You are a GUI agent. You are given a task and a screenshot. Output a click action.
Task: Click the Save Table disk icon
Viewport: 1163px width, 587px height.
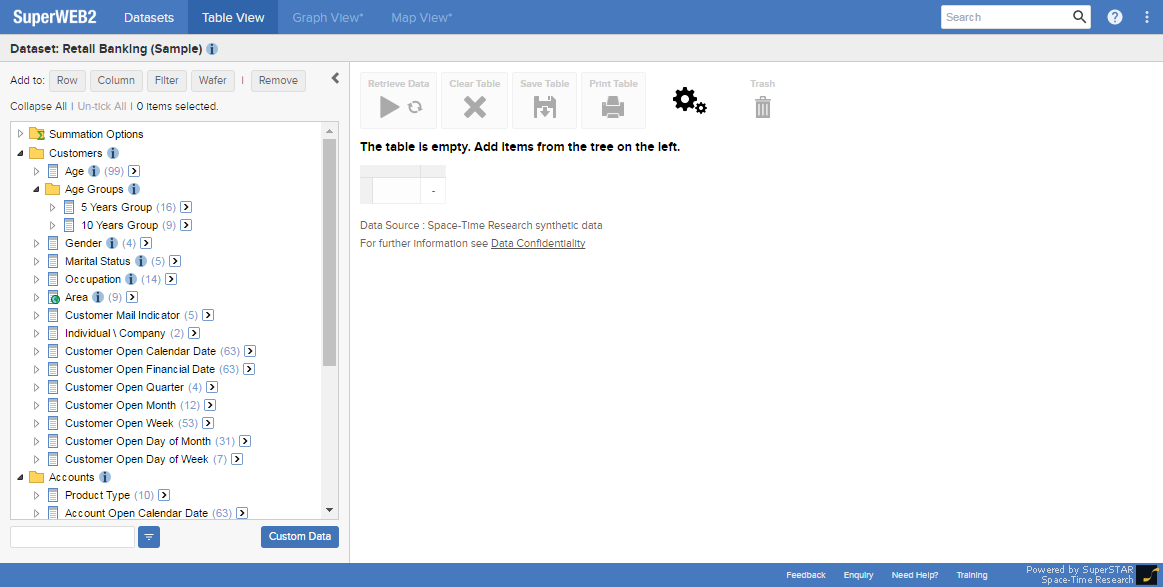tap(545, 107)
